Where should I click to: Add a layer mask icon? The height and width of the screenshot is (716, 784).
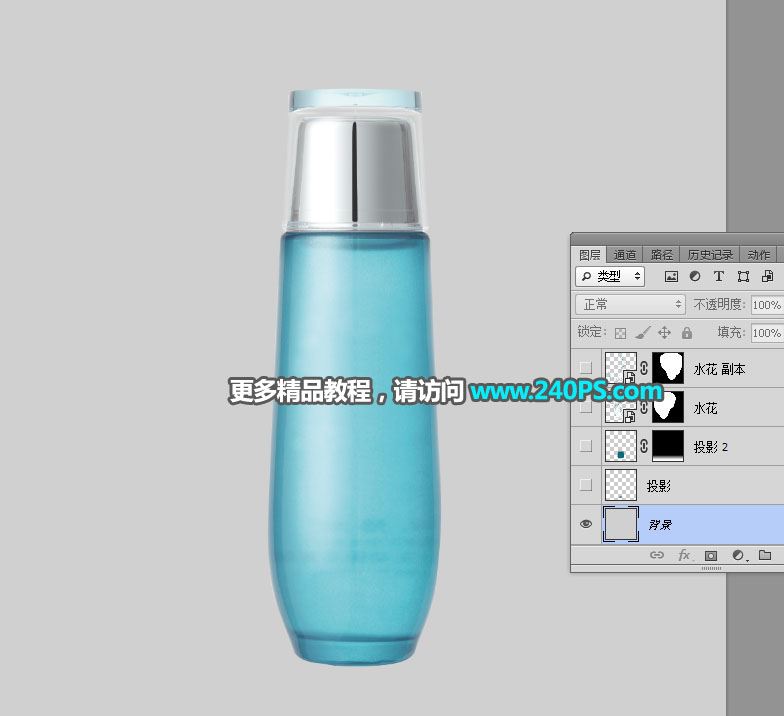(710, 556)
